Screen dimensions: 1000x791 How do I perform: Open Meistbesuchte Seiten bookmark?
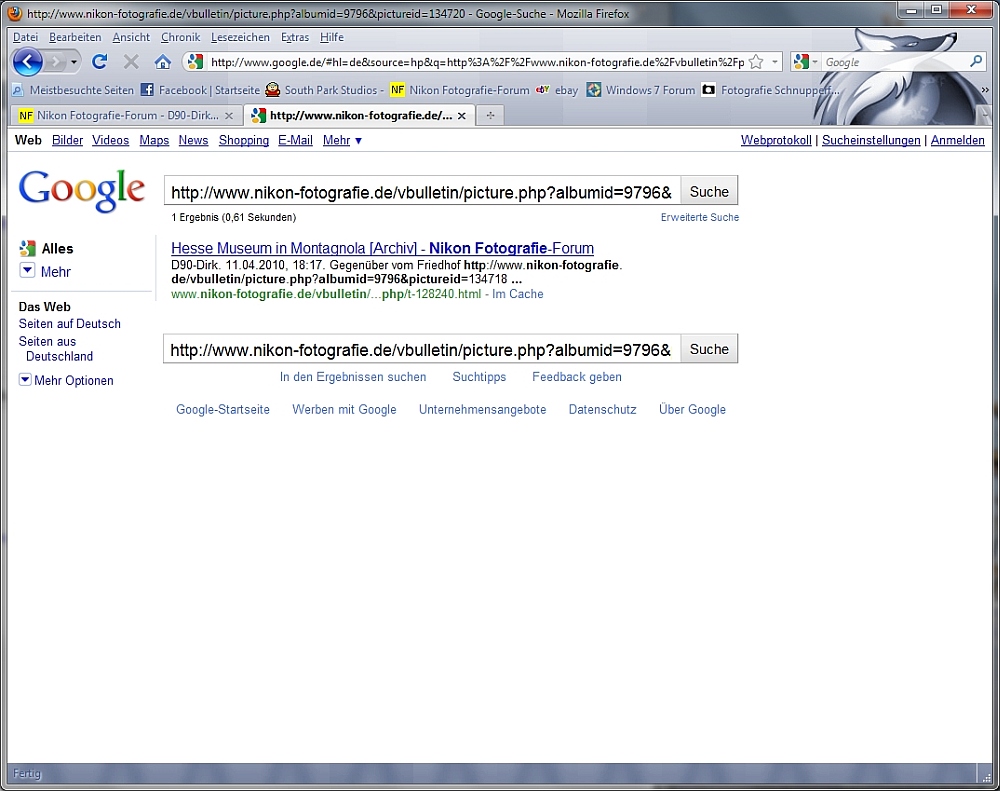click(x=73, y=90)
